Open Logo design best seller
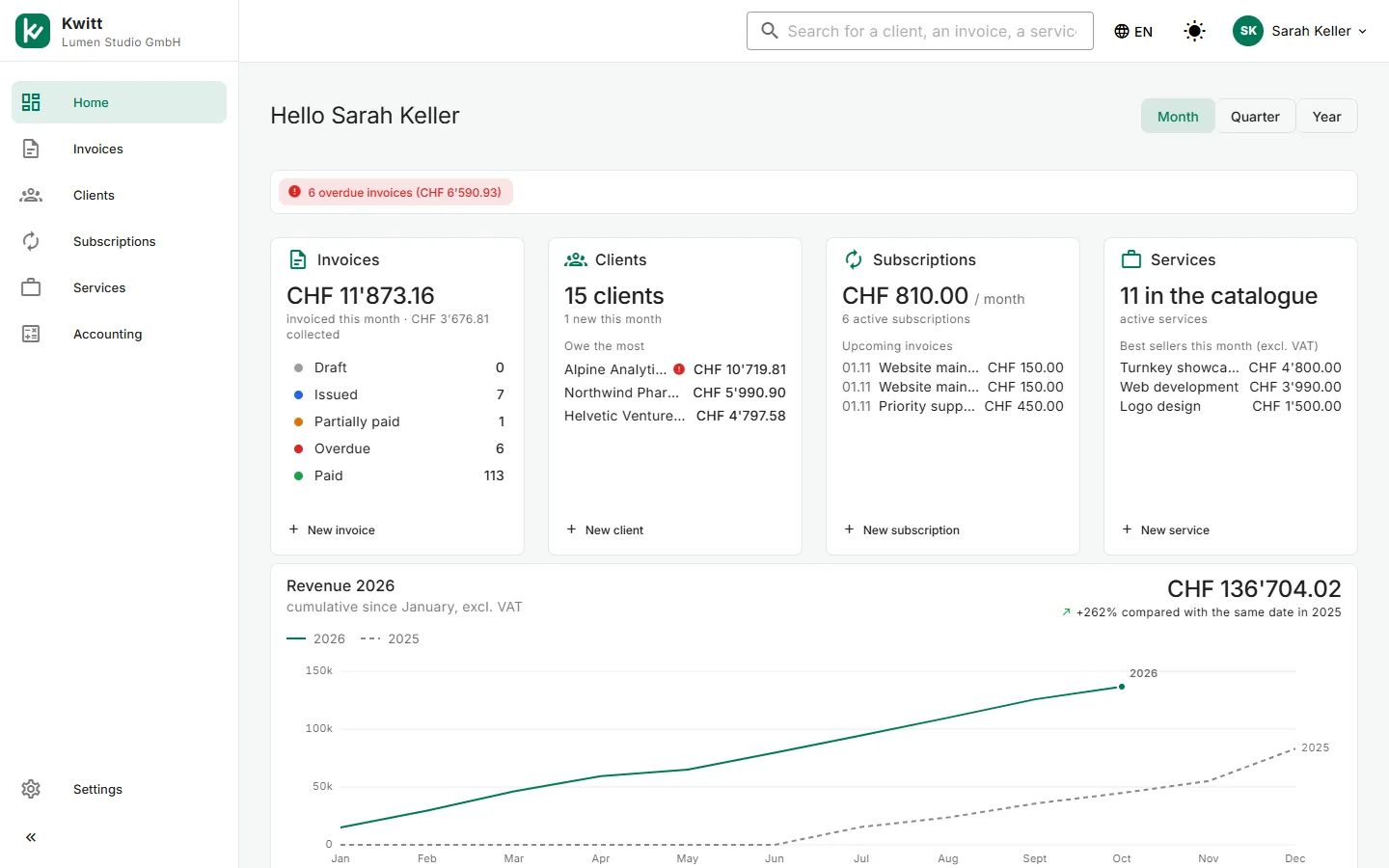 coord(1231,406)
